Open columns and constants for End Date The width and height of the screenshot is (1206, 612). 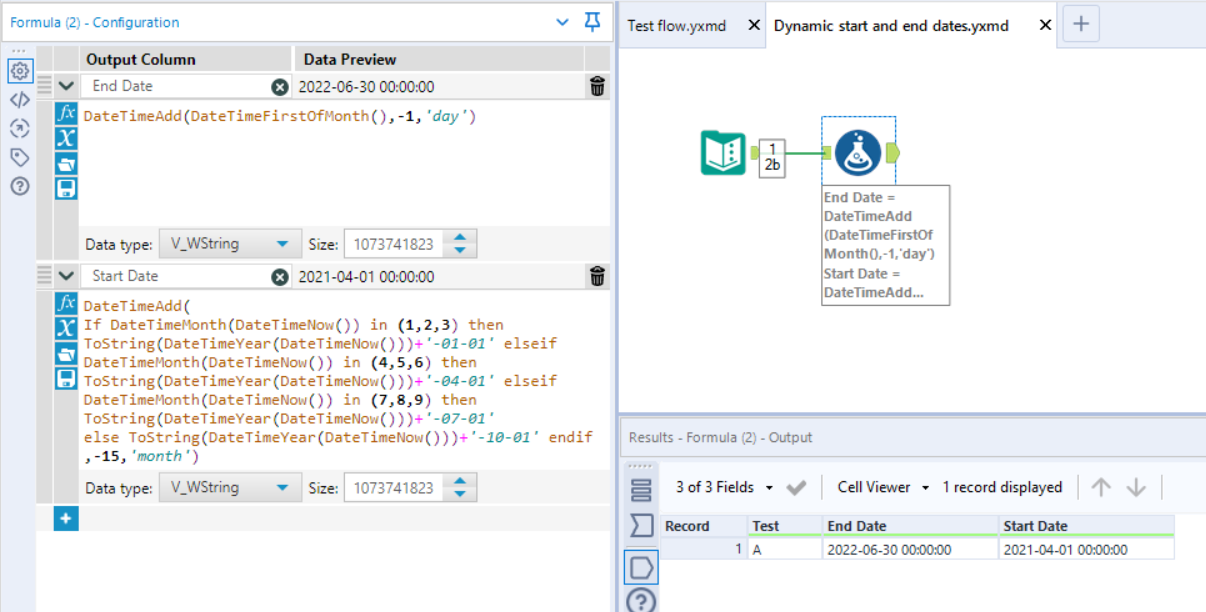pyautogui.click(x=66, y=138)
